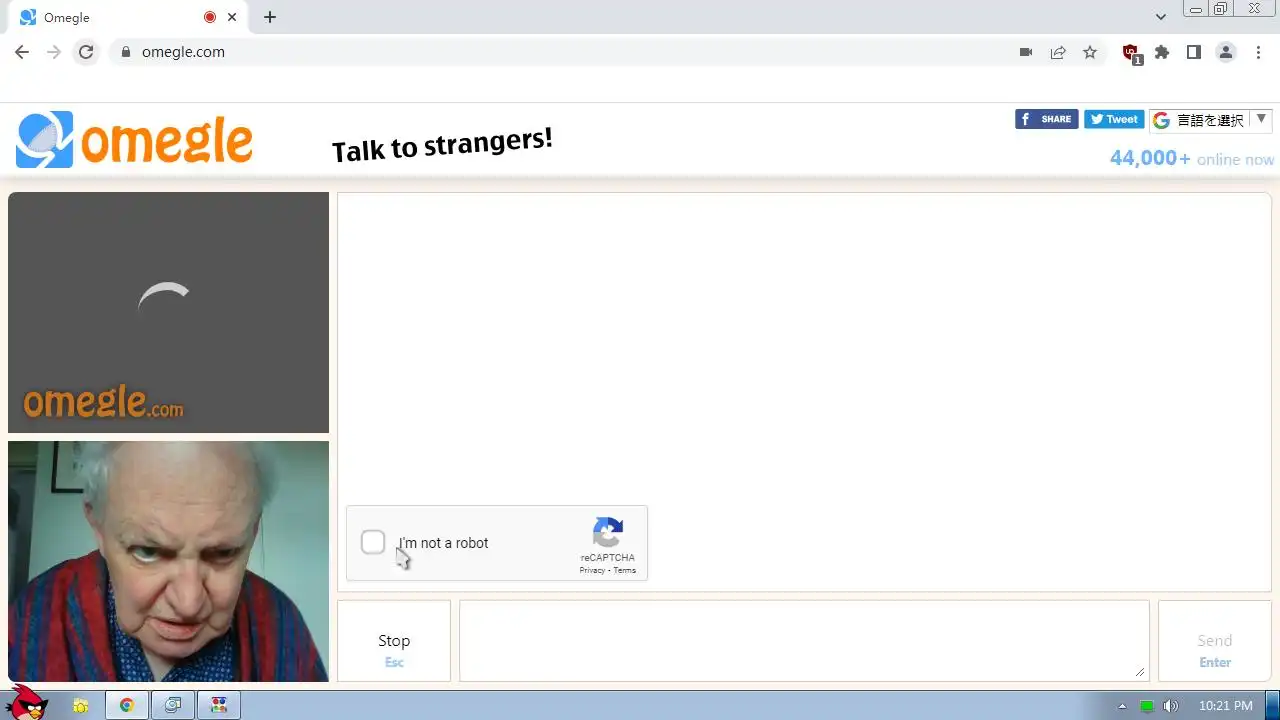Share Omegle on Facebook

pyautogui.click(x=1046, y=119)
